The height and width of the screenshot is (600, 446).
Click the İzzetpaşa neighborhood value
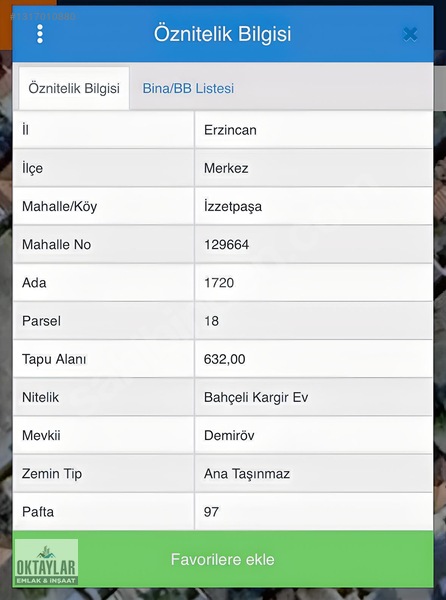pos(233,207)
